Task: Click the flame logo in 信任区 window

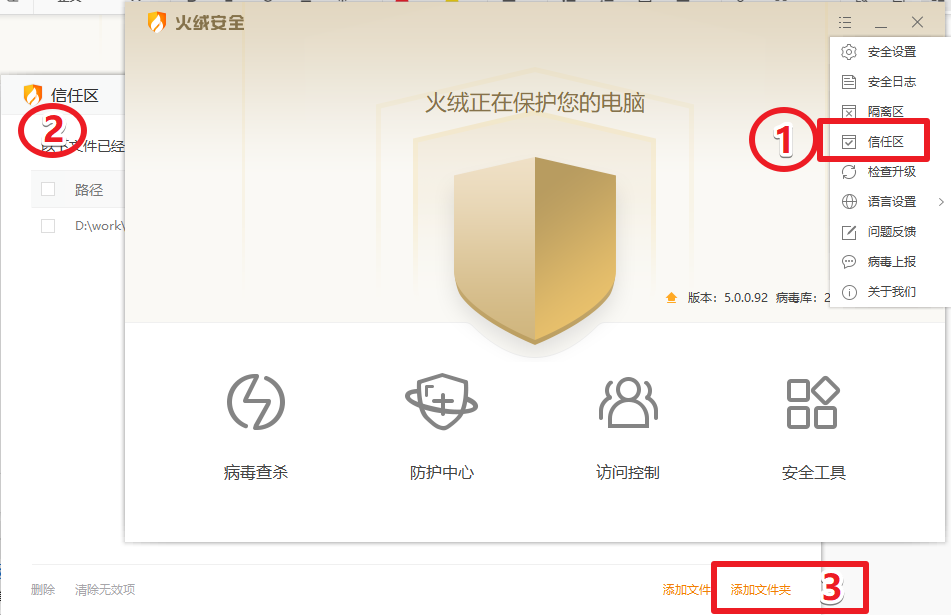Action: coord(33,95)
